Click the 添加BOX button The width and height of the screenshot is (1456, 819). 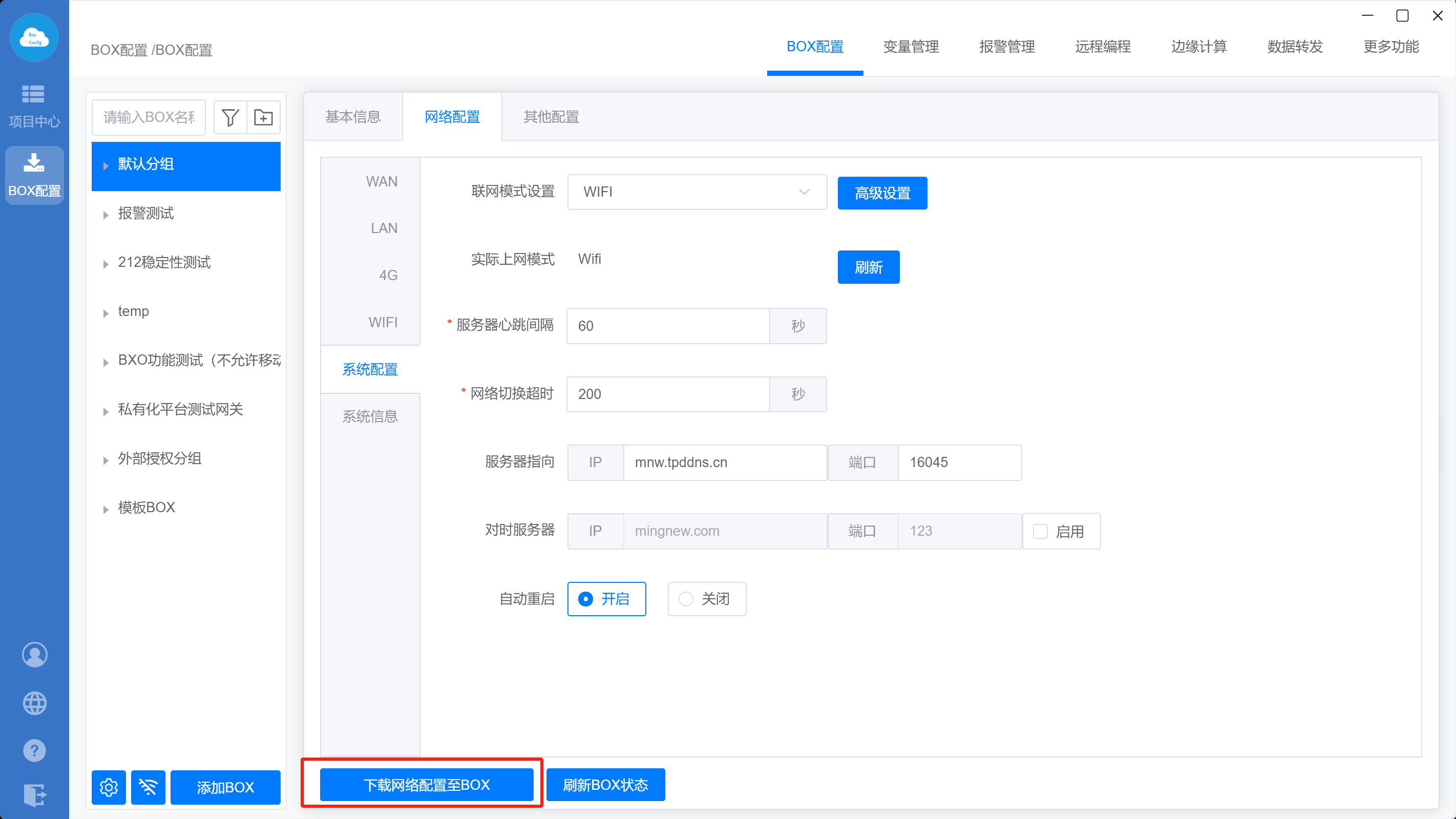225,787
